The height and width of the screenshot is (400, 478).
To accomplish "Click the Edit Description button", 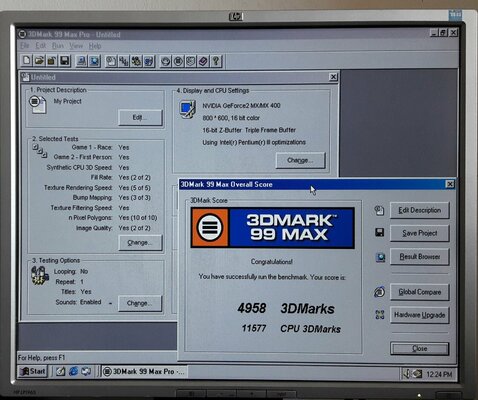I will [x=419, y=210].
